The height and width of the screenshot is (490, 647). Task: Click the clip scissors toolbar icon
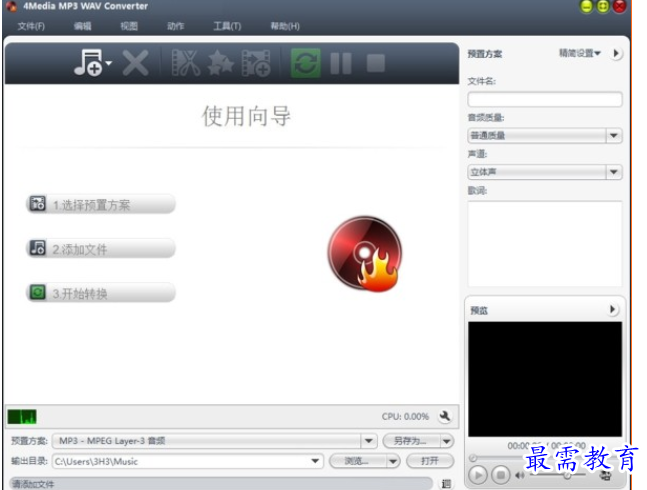click(186, 63)
